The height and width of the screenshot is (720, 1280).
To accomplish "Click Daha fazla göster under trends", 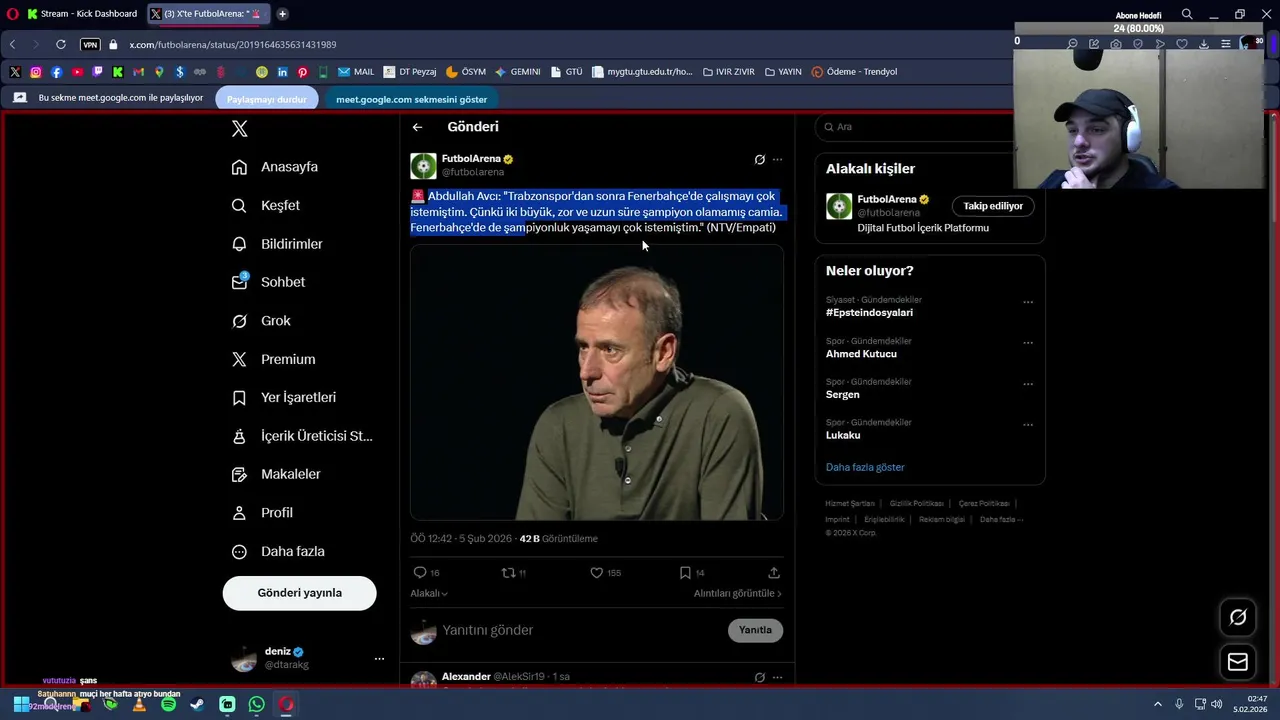I will pyautogui.click(x=865, y=467).
